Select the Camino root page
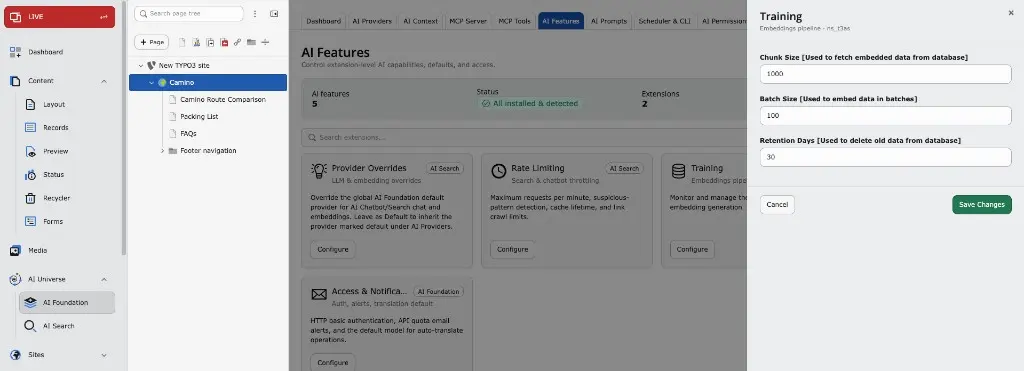This screenshot has height=371, width=1024. coord(208,83)
